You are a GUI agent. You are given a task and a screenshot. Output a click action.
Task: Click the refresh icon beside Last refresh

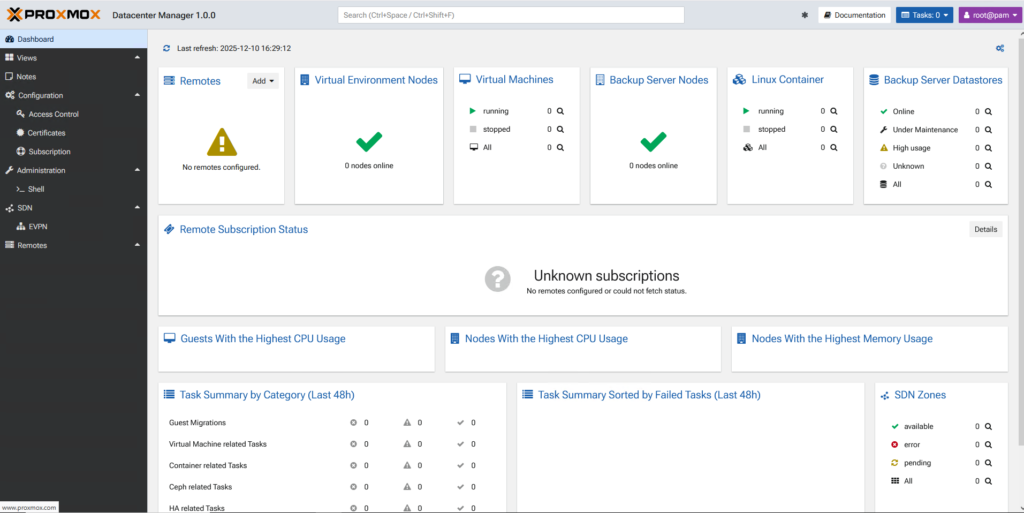coord(167,48)
